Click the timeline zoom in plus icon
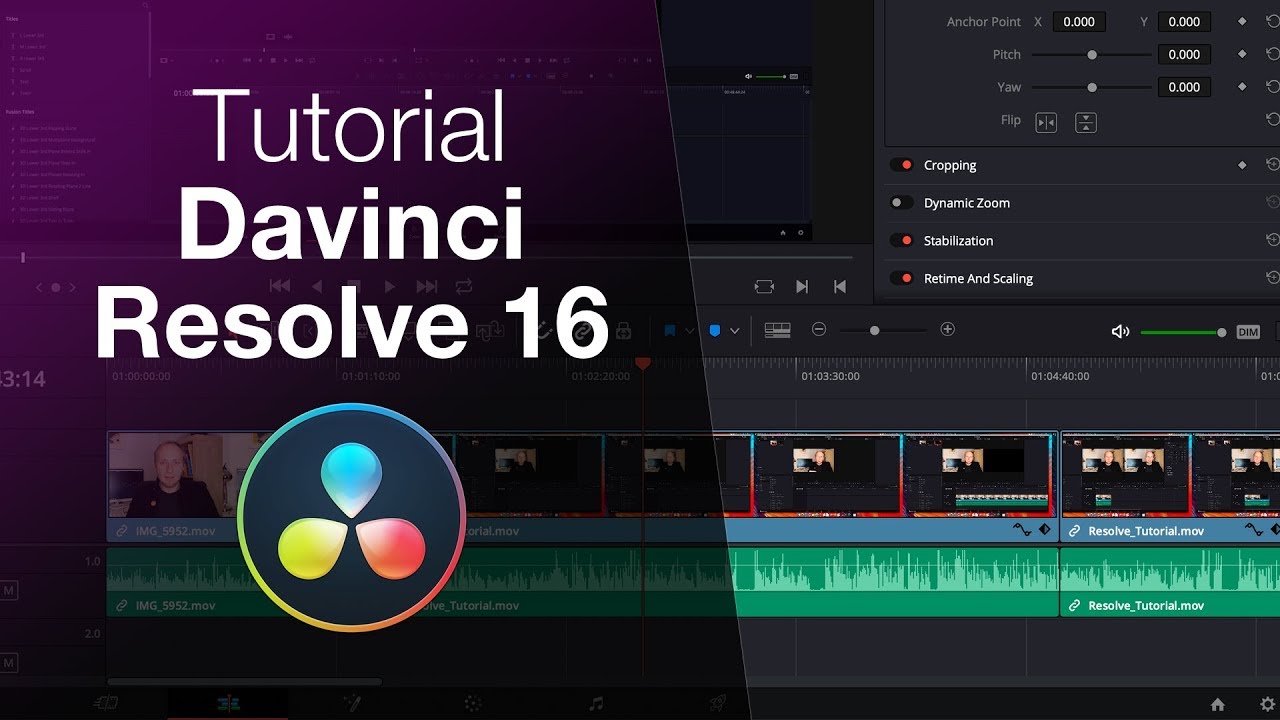 click(x=948, y=329)
